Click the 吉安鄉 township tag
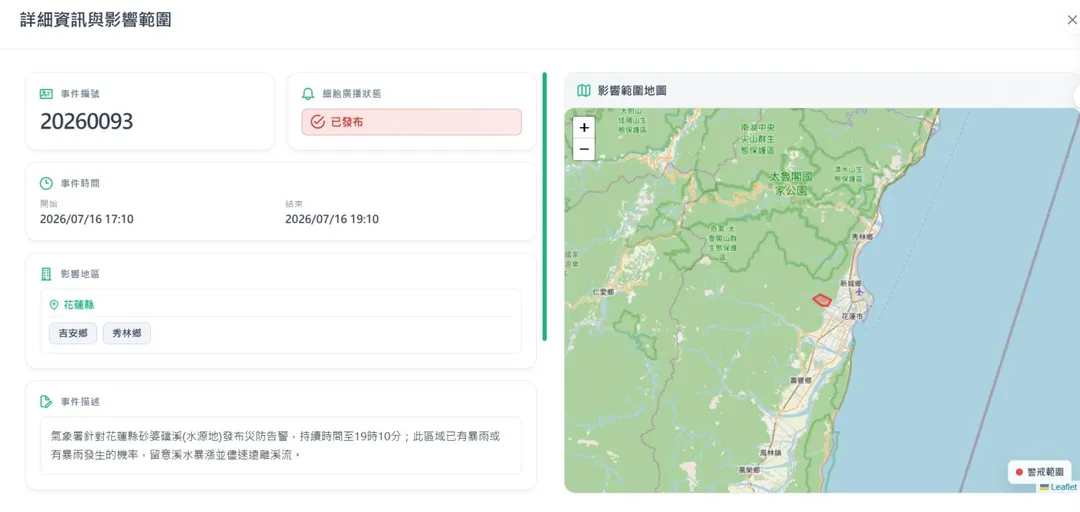Image resolution: width=1080 pixels, height=512 pixels. (73, 333)
